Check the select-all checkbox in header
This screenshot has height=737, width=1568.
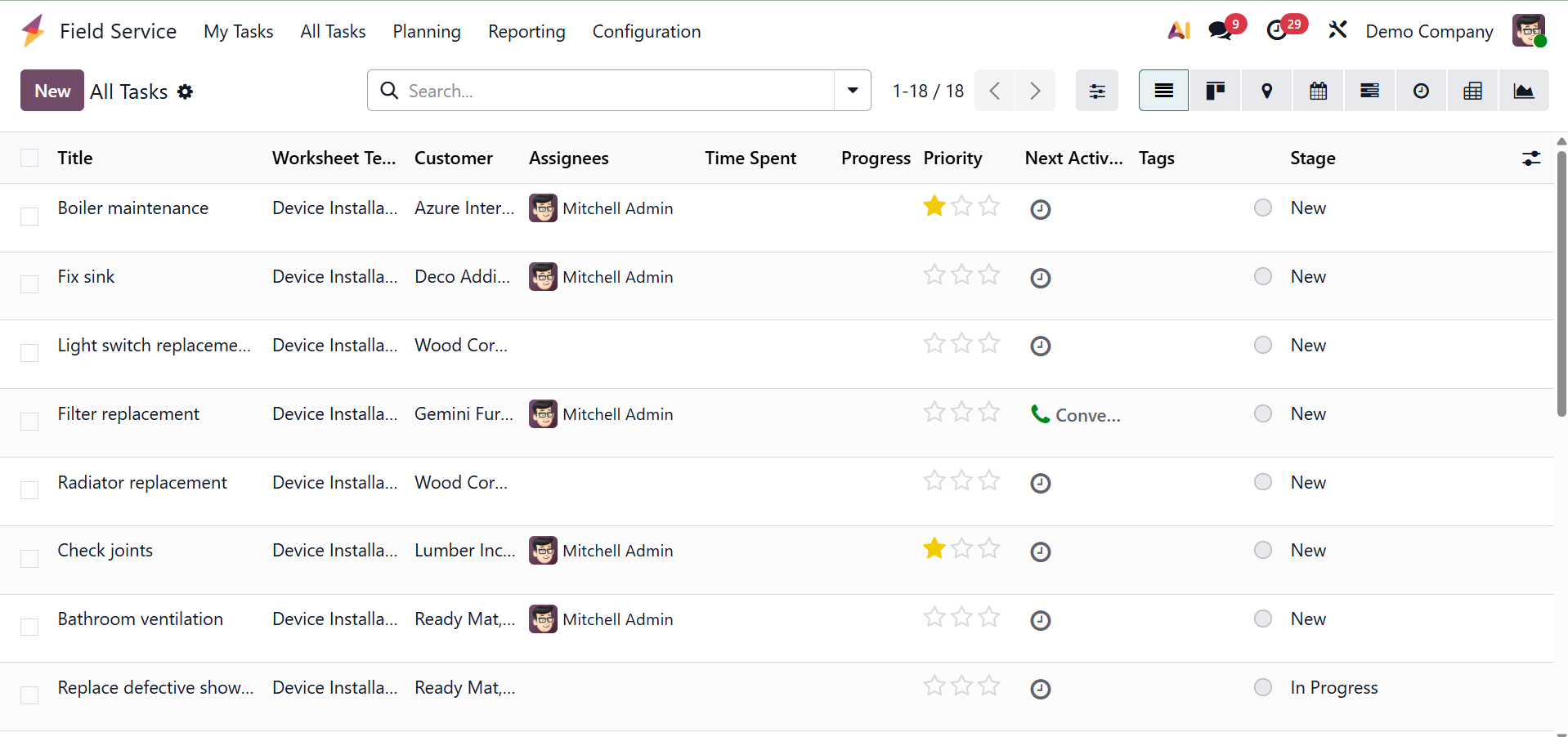(29, 158)
